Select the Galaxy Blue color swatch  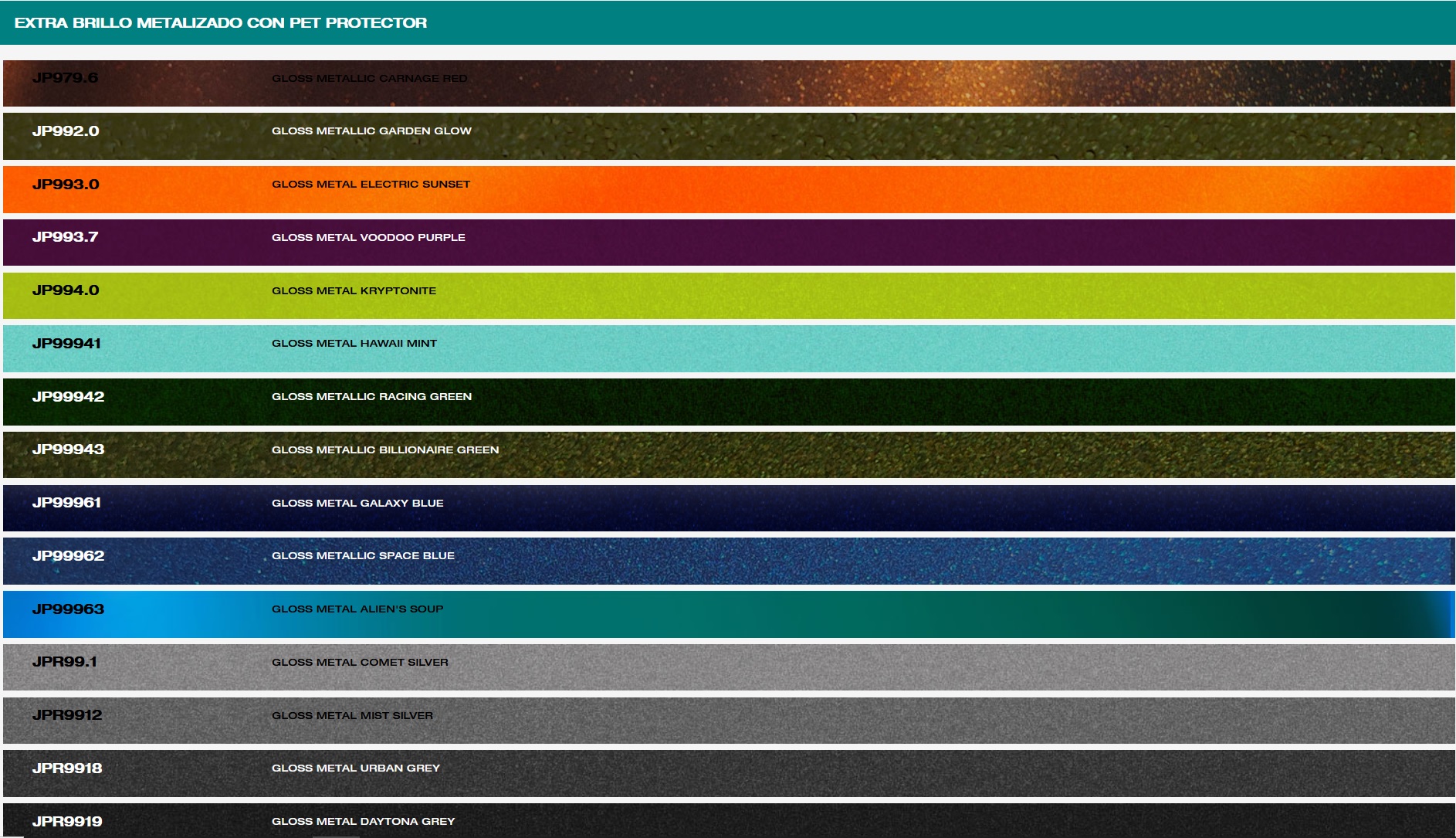coord(728,508)
